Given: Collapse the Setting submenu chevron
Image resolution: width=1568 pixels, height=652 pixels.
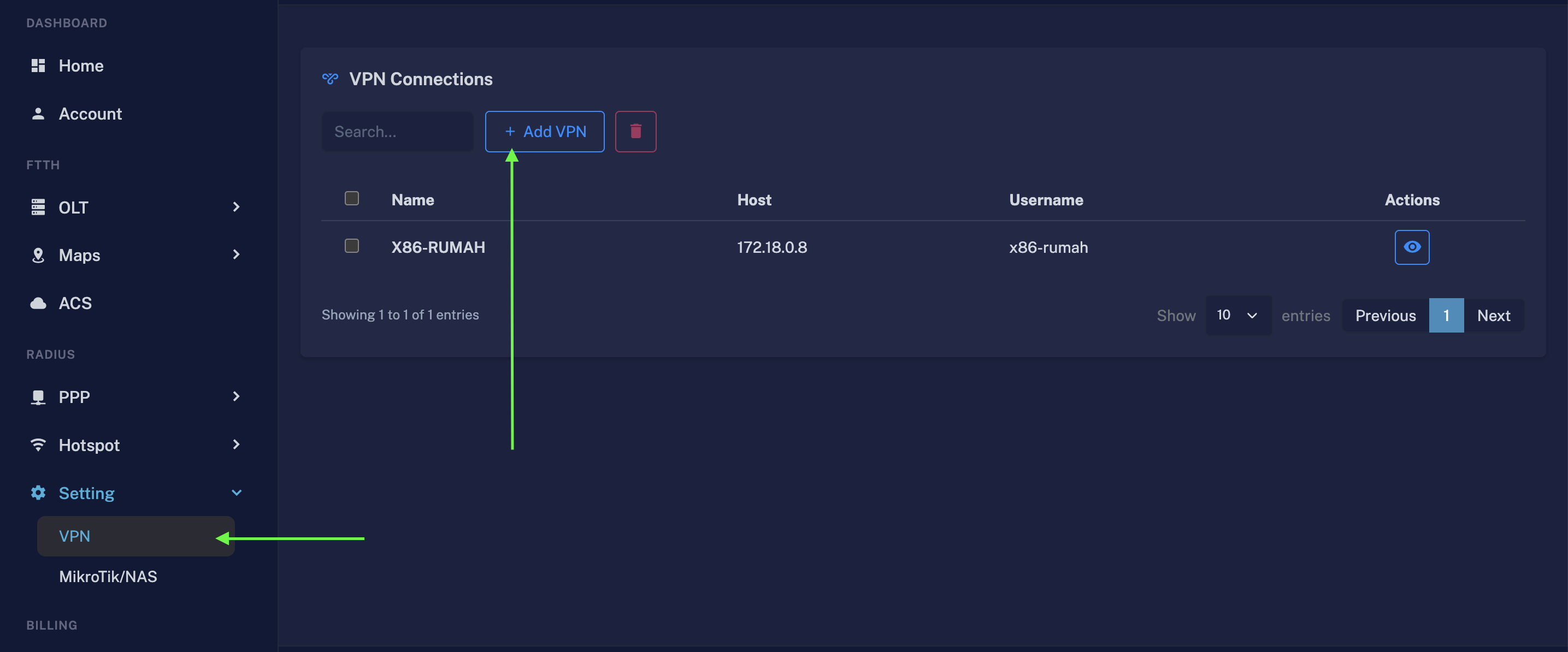Looking at the screenshot, I should tap(236, 493).
